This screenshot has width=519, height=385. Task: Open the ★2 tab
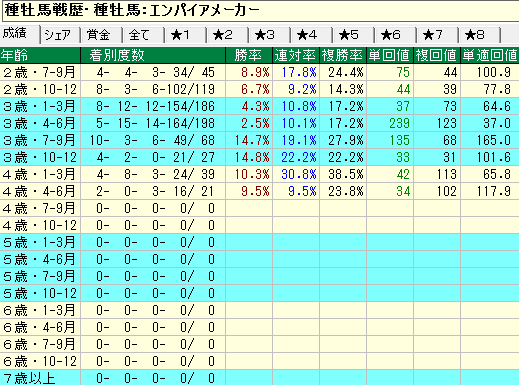point(228,35)
